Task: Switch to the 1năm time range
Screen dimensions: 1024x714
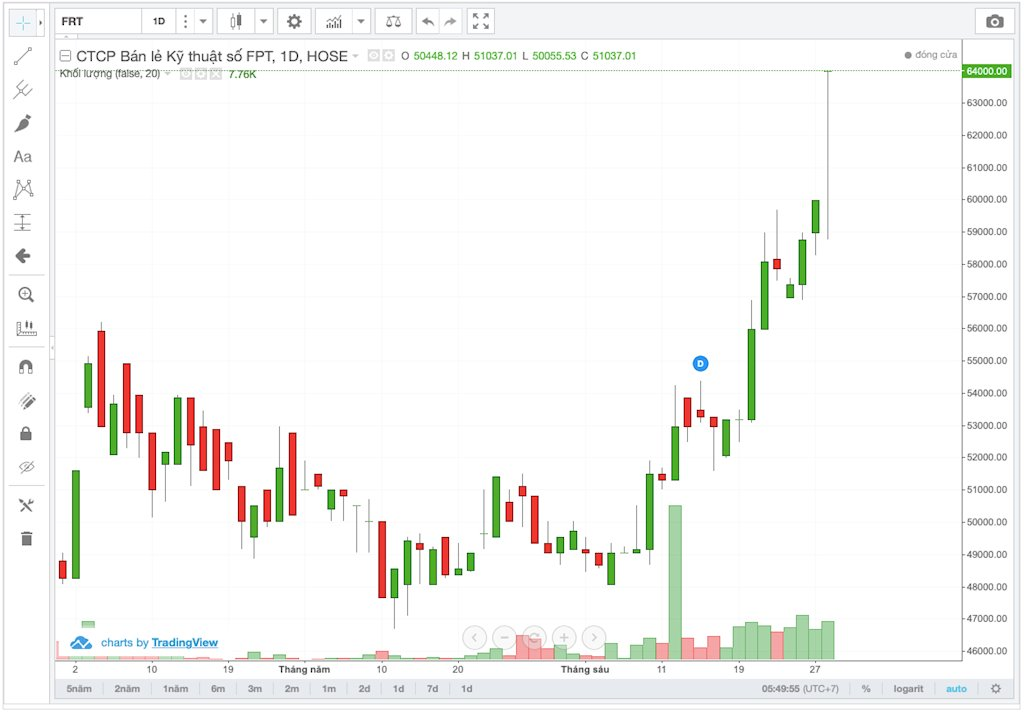Action: click(x=175, y=689)
